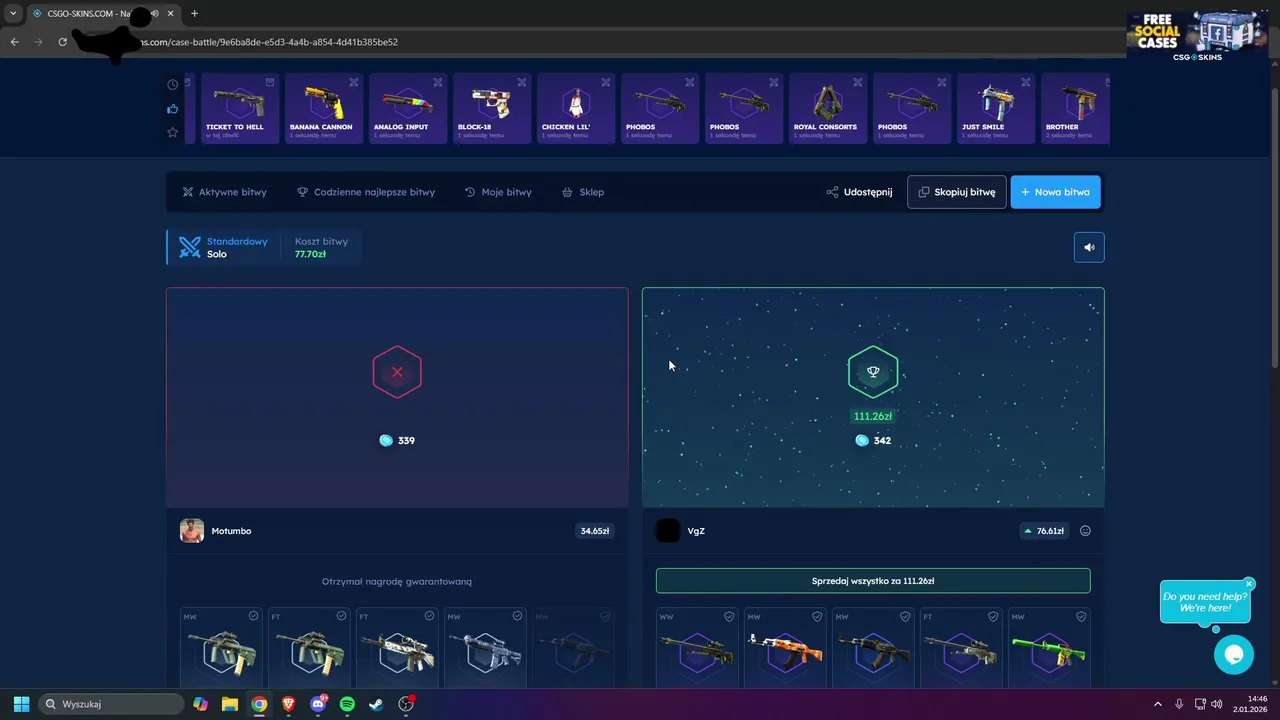Click VgZ's 76.61zł profit badge

1042,531
